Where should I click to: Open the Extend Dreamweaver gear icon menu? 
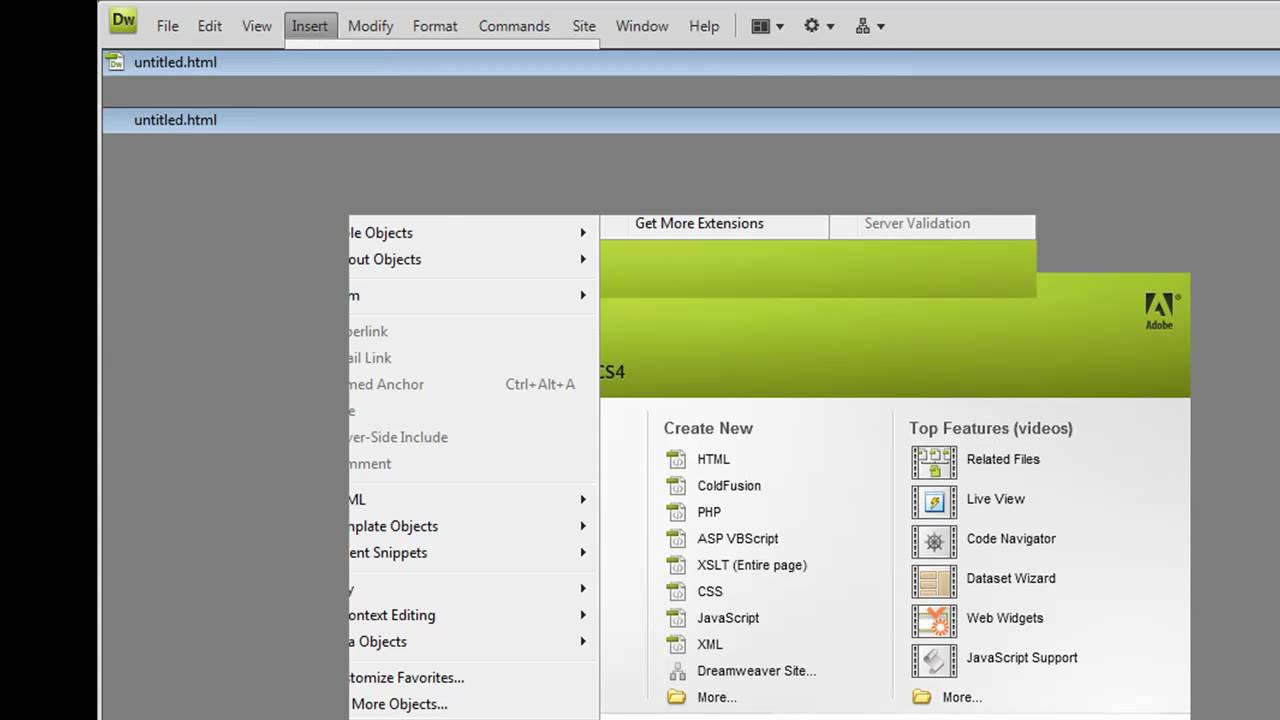819,26
